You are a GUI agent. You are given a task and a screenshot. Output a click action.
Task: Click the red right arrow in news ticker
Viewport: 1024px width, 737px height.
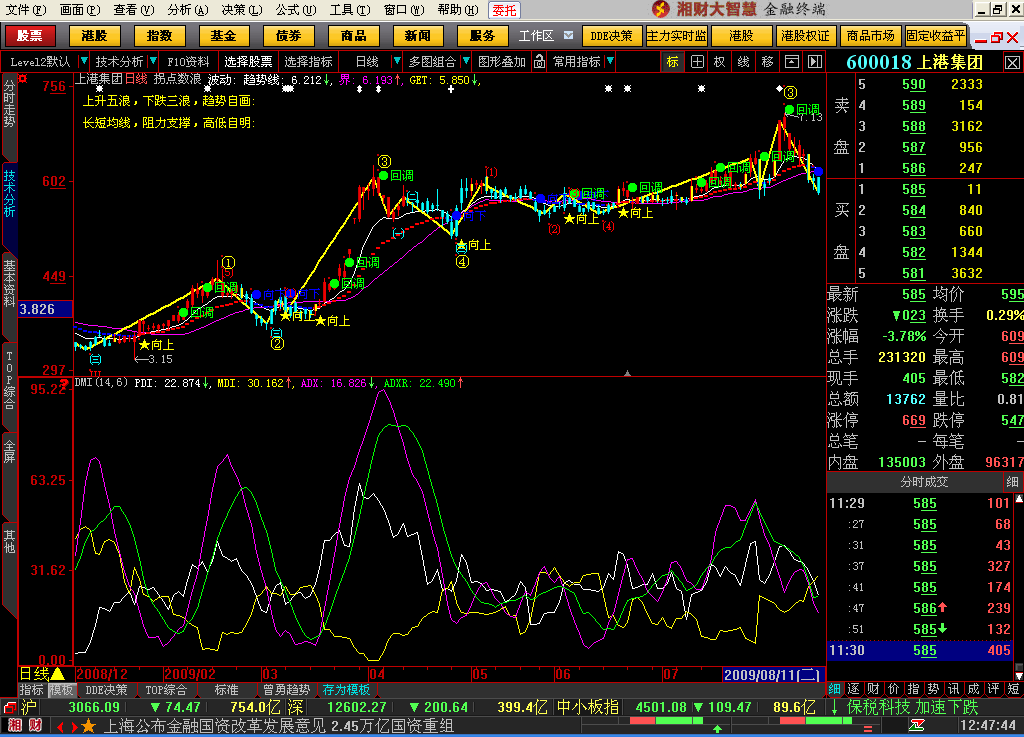[x=74, y=727]
